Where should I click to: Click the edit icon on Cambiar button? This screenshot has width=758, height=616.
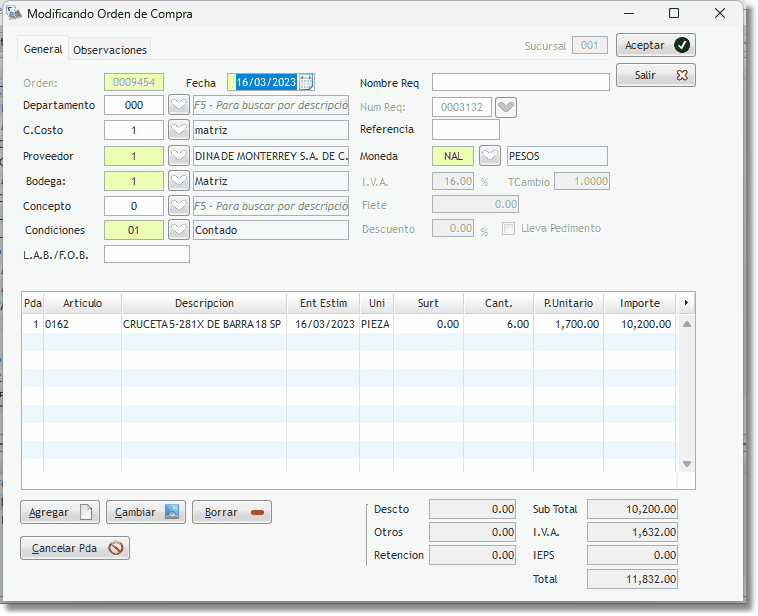coord(171,512)
